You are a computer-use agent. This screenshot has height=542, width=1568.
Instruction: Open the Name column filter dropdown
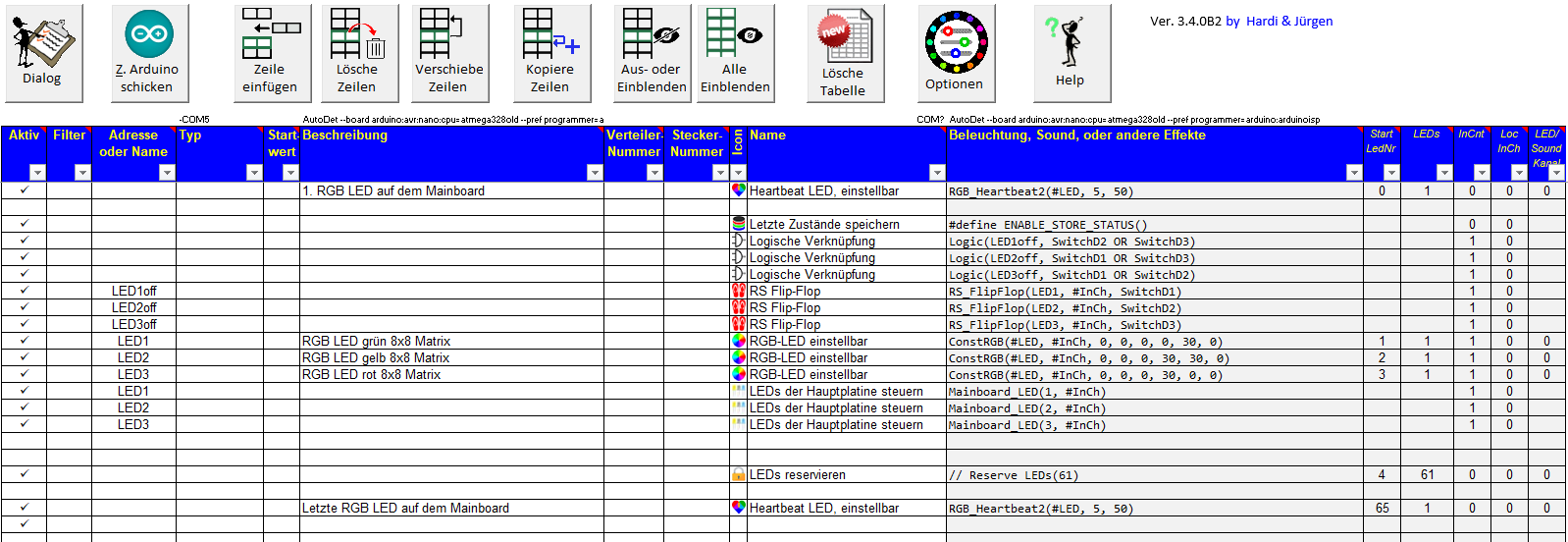(936, 173)
